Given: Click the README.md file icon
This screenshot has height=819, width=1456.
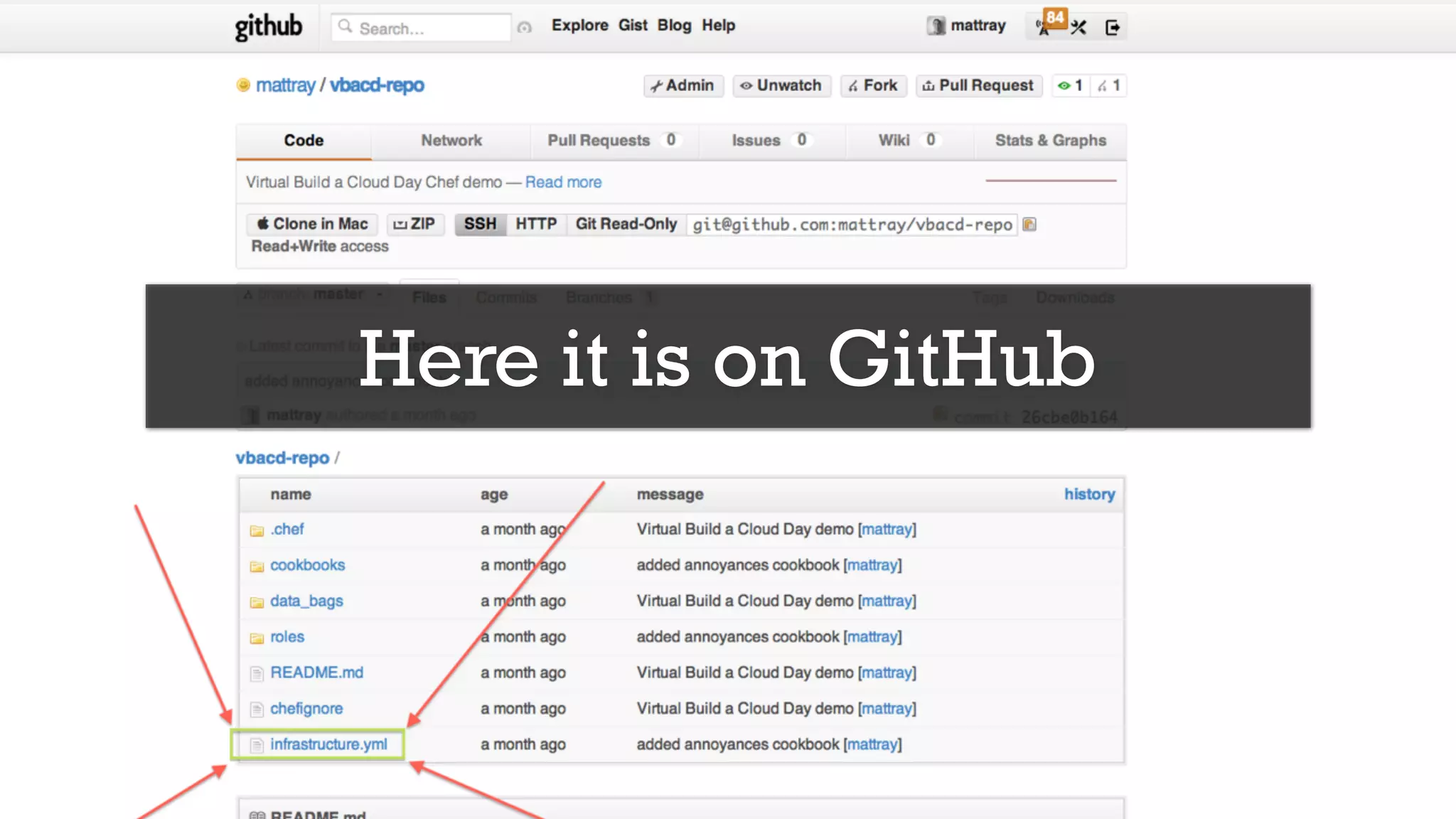Looking at the screenshot, I should pyautogui.click(x=257, y=674).
